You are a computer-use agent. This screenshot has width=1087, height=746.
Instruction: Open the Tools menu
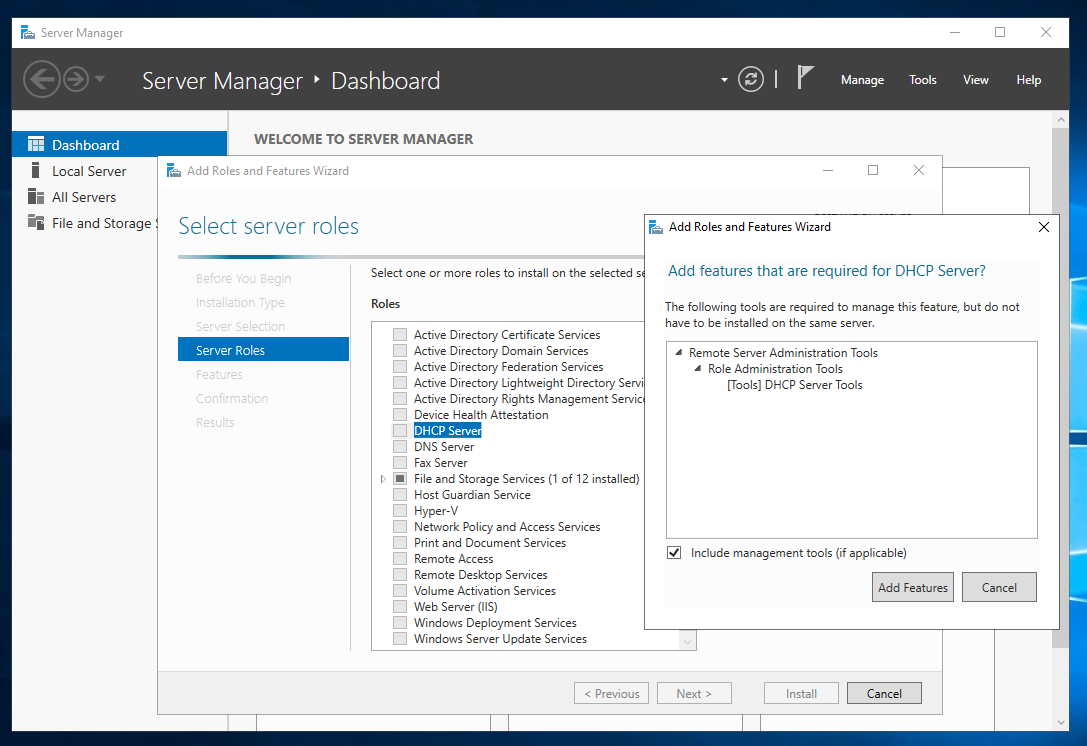[922, 80]
